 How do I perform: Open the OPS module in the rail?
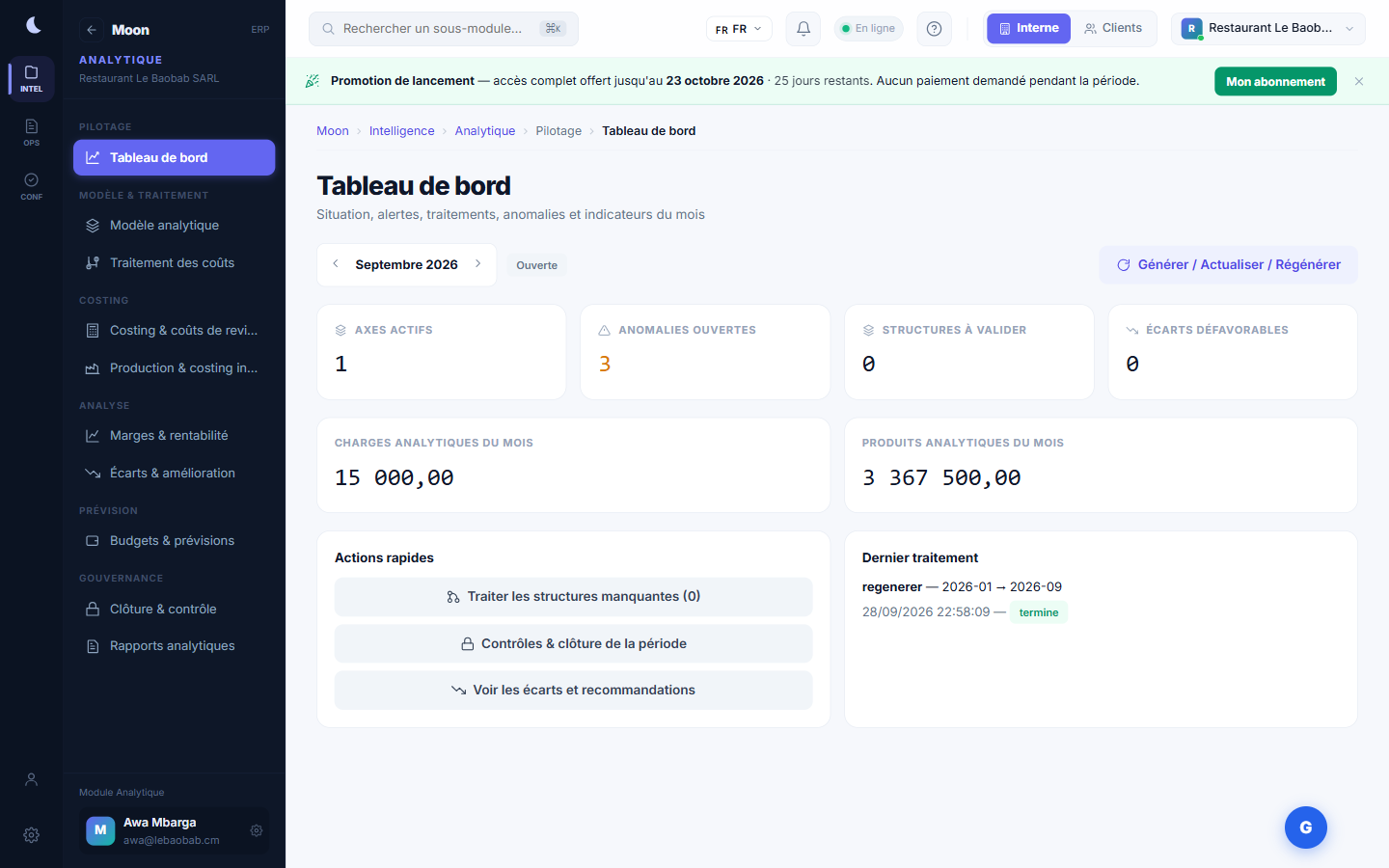(32, 132)
